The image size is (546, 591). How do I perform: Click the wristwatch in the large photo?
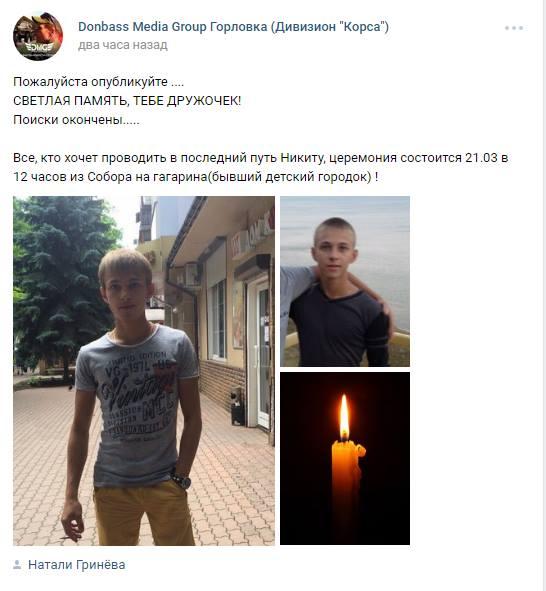[x=182, y=480]
